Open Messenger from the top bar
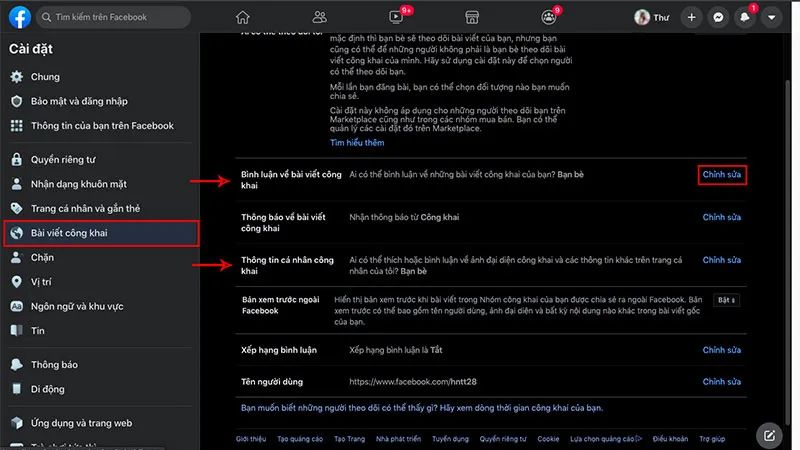Viewport: 800px width, 450px height. [718, 17]
